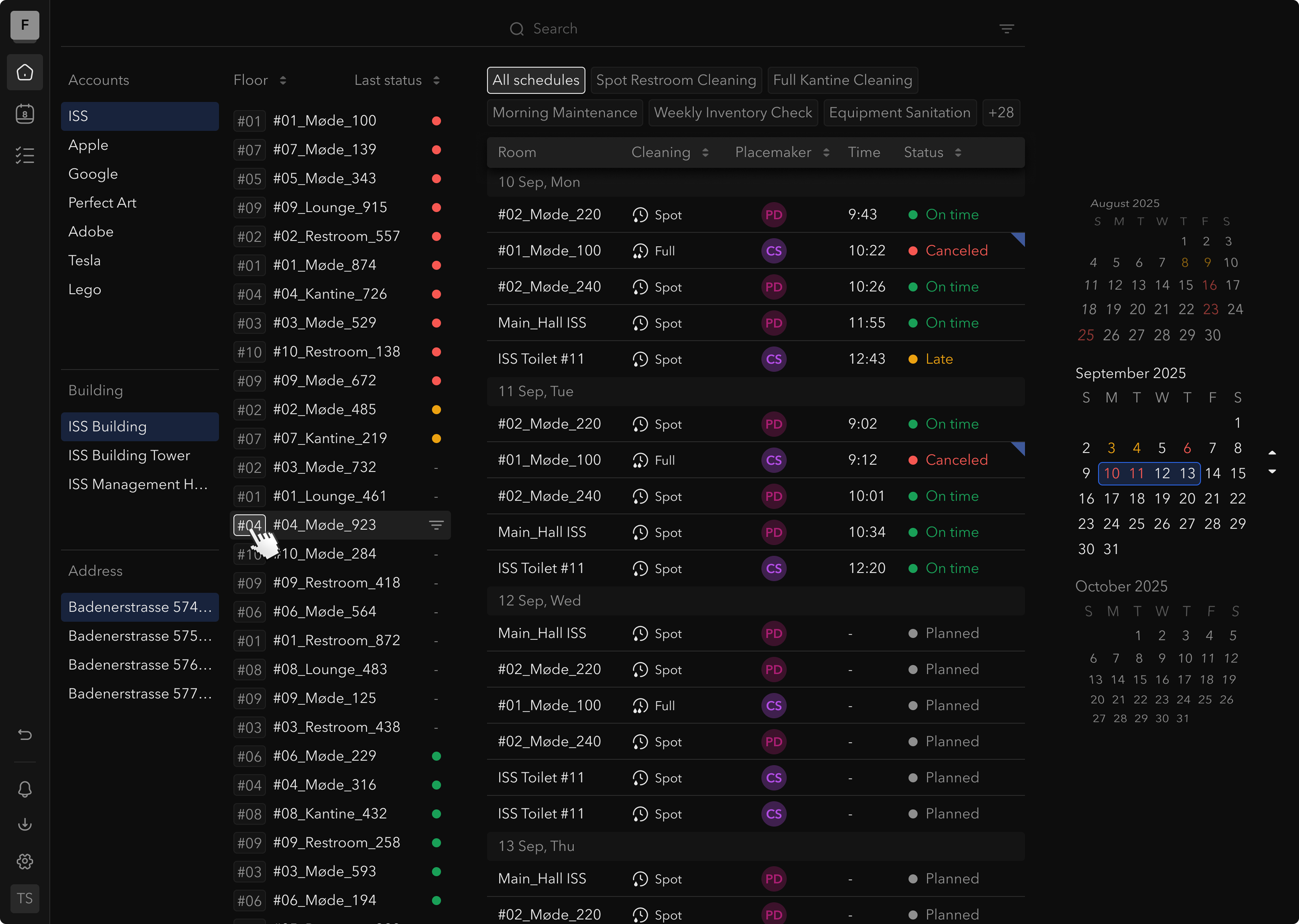Sort rooms by Last status
1299x924 pixels.
tap(436, 80)
